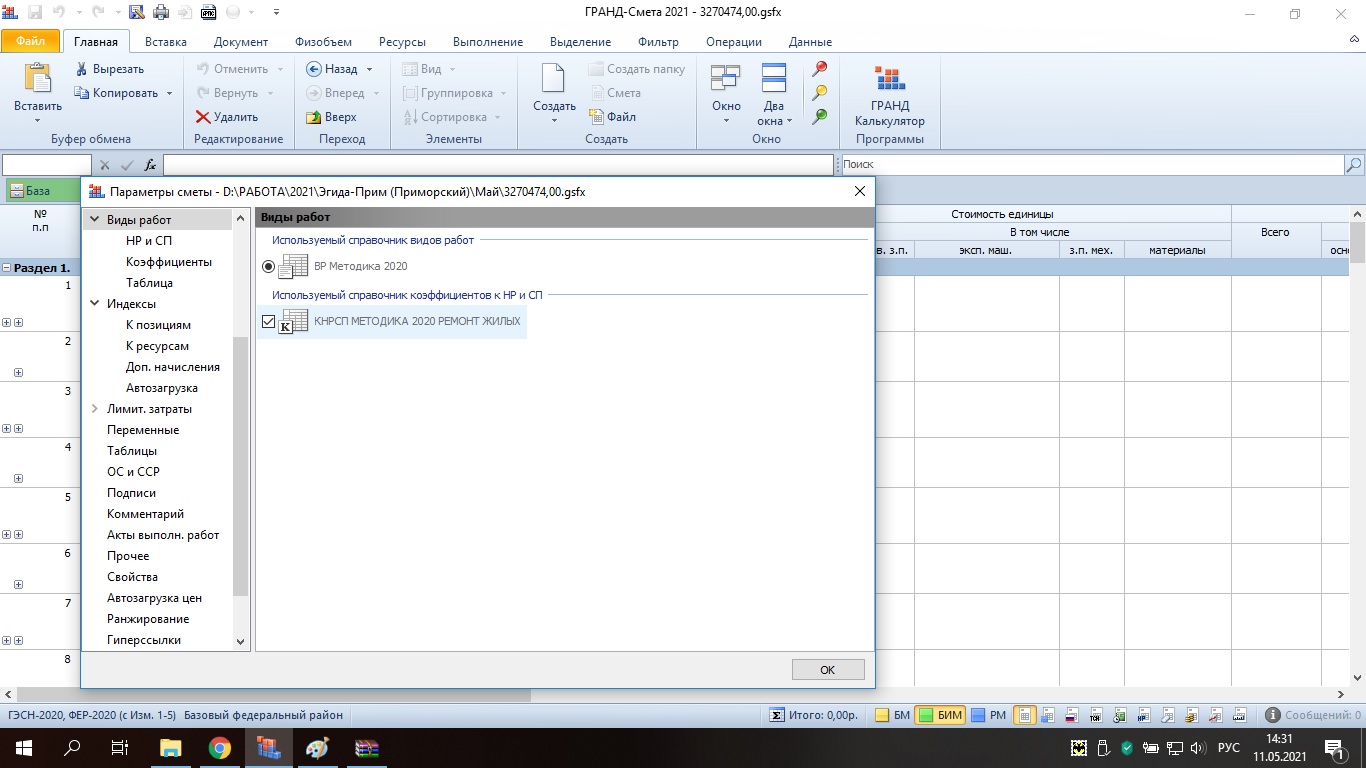
Task: Click the formula bar input field
Action: (498, 165)
